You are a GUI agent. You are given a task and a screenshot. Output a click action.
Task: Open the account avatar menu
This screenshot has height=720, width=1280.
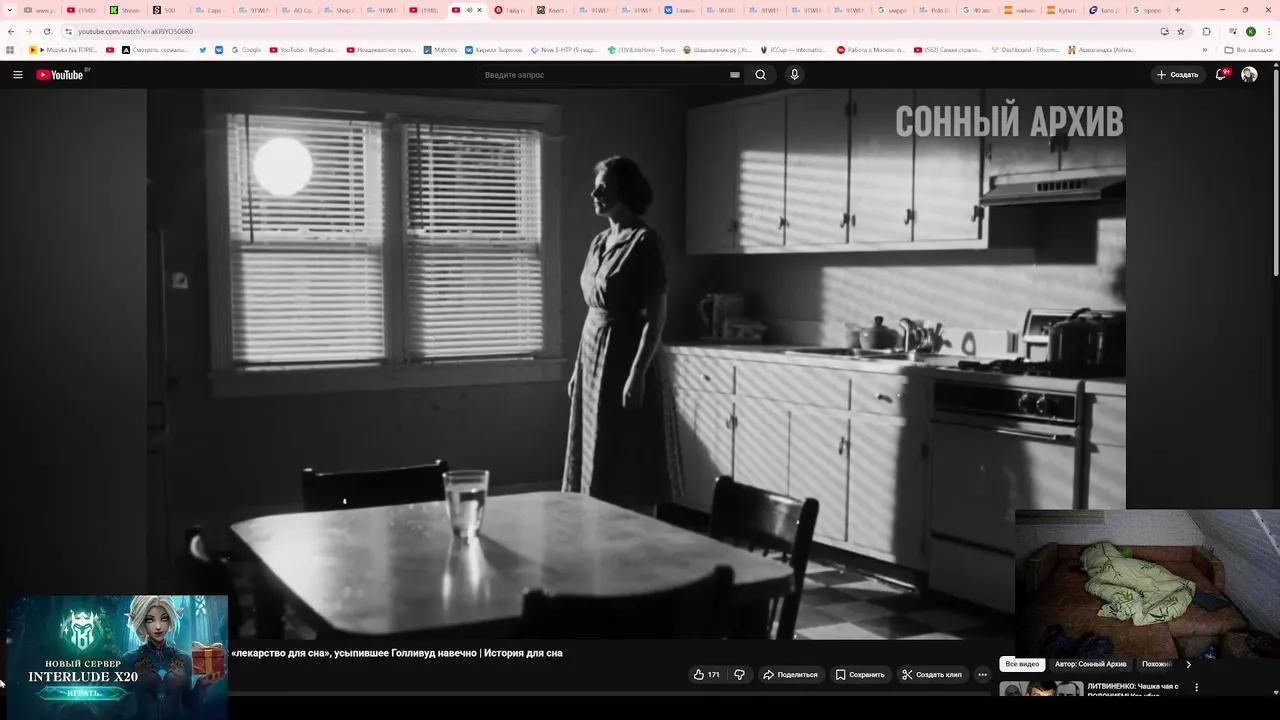pyautogui.click(x=1249, y=75)
